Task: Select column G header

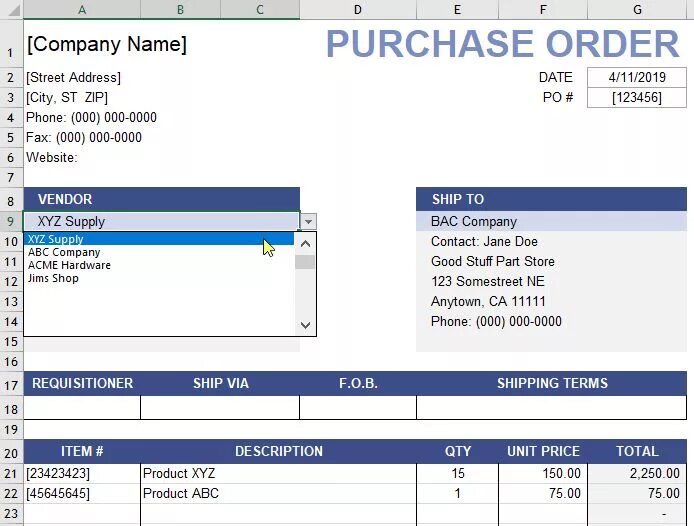Action: pos(637,9)
